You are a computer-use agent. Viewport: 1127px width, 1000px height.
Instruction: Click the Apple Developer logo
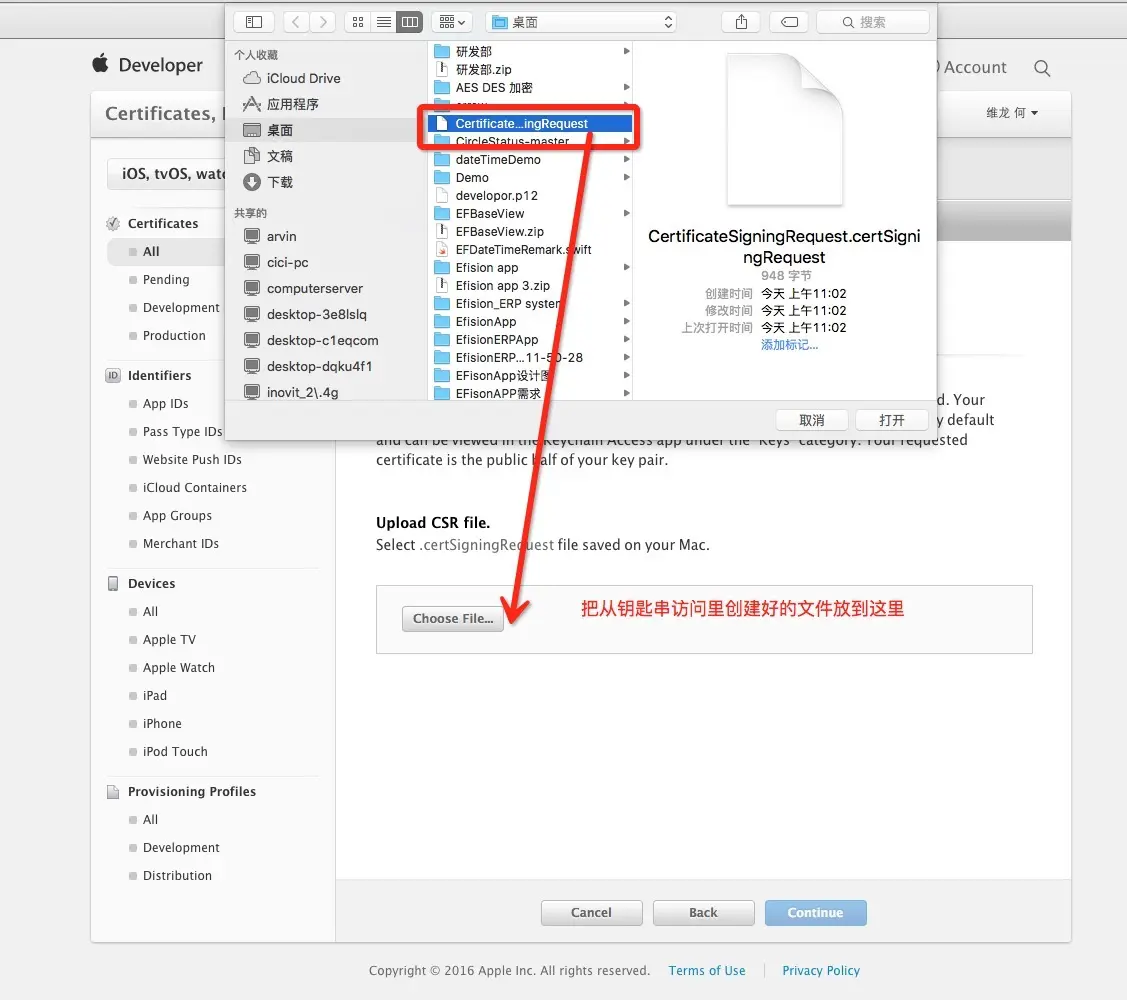click(x=147, y=65)
